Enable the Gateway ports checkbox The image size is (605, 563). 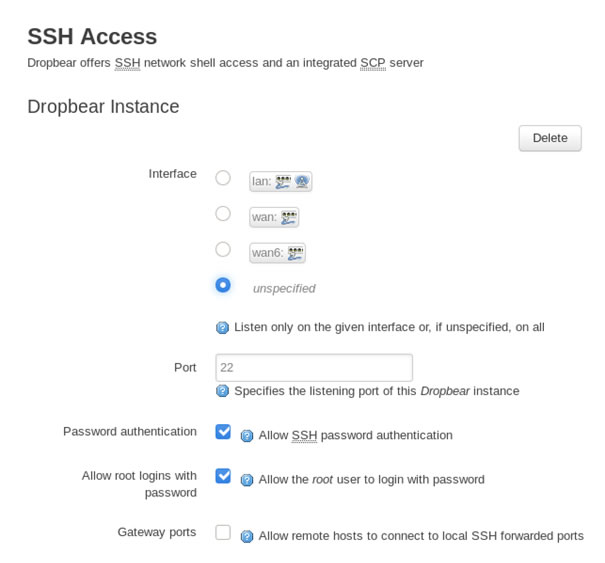coord(223,532)
